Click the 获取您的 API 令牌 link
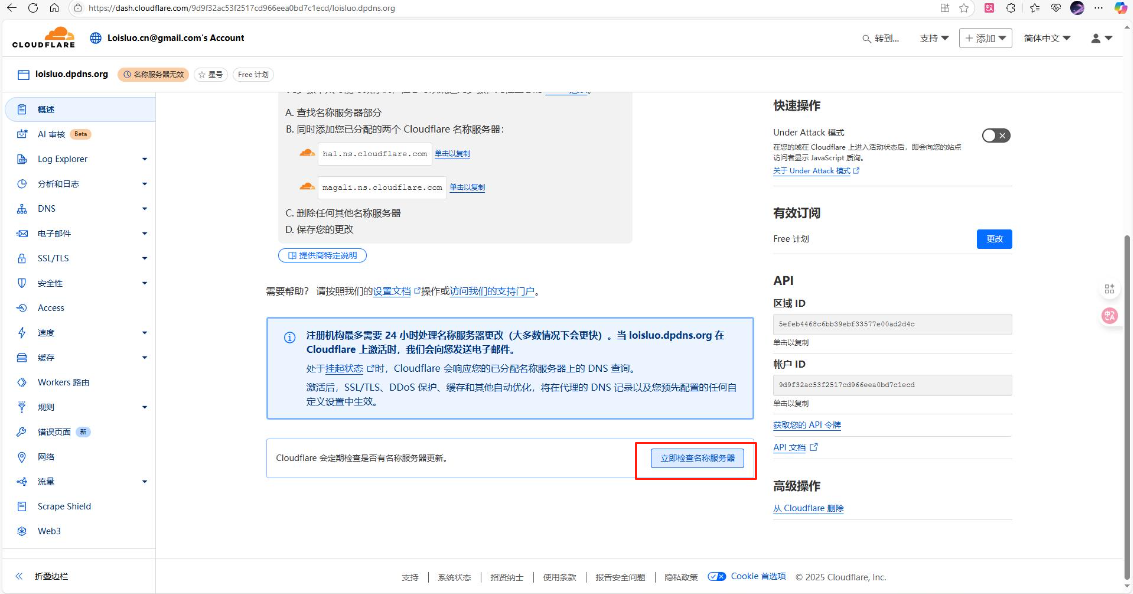1133x594 pixels. pos(806,425)
